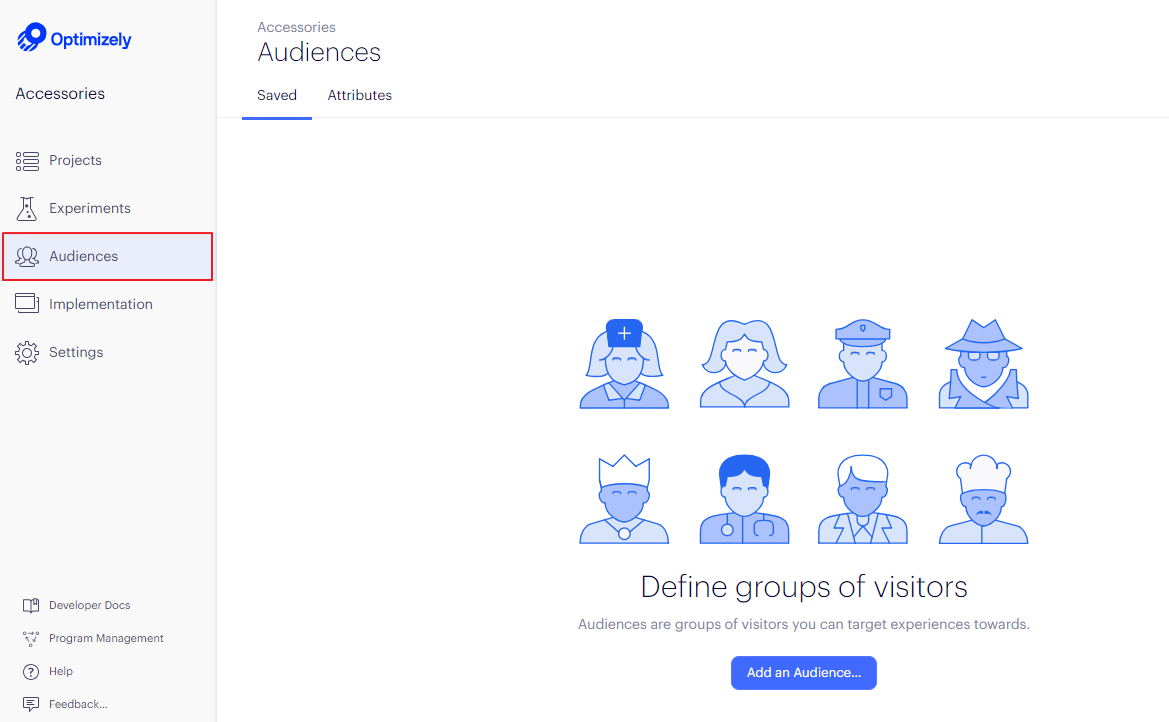Switch to the Saved tab

pyautogui.click(x=277, y=95)
